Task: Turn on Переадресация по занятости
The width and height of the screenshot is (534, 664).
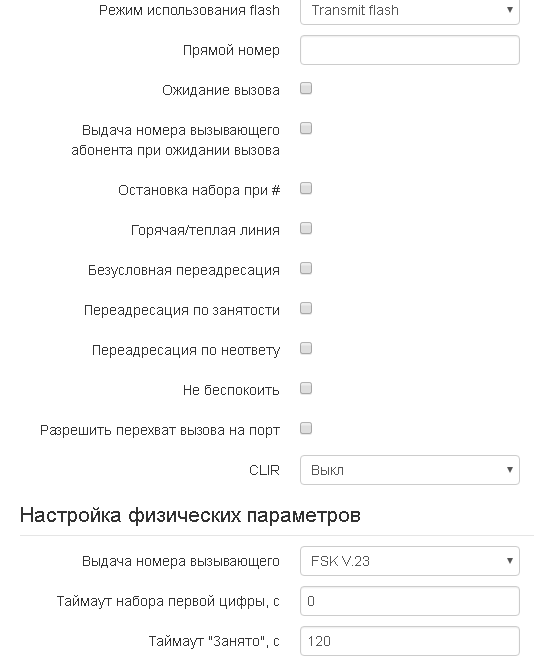Action: pos(306,308)
